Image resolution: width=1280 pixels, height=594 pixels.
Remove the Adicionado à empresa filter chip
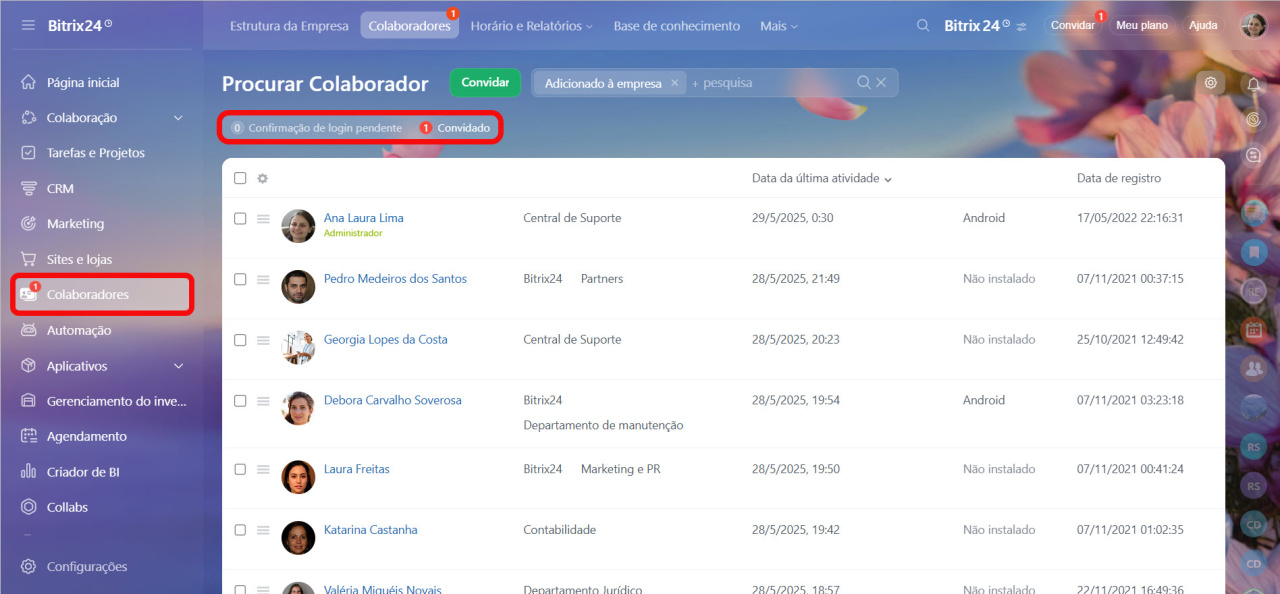point(674,83)
